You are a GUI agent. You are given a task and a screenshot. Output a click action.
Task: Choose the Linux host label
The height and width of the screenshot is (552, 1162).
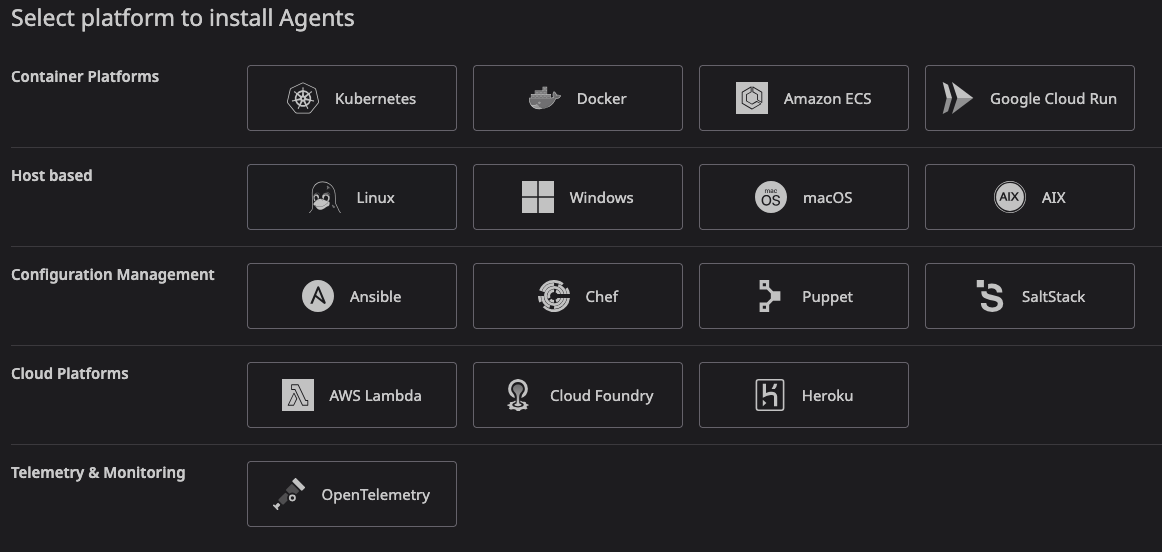[375, 198]
